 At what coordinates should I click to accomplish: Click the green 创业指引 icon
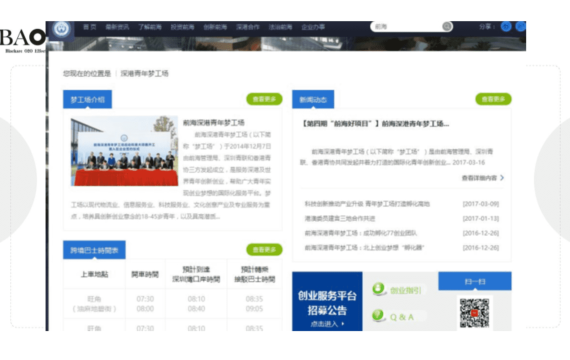pos(378,289)
